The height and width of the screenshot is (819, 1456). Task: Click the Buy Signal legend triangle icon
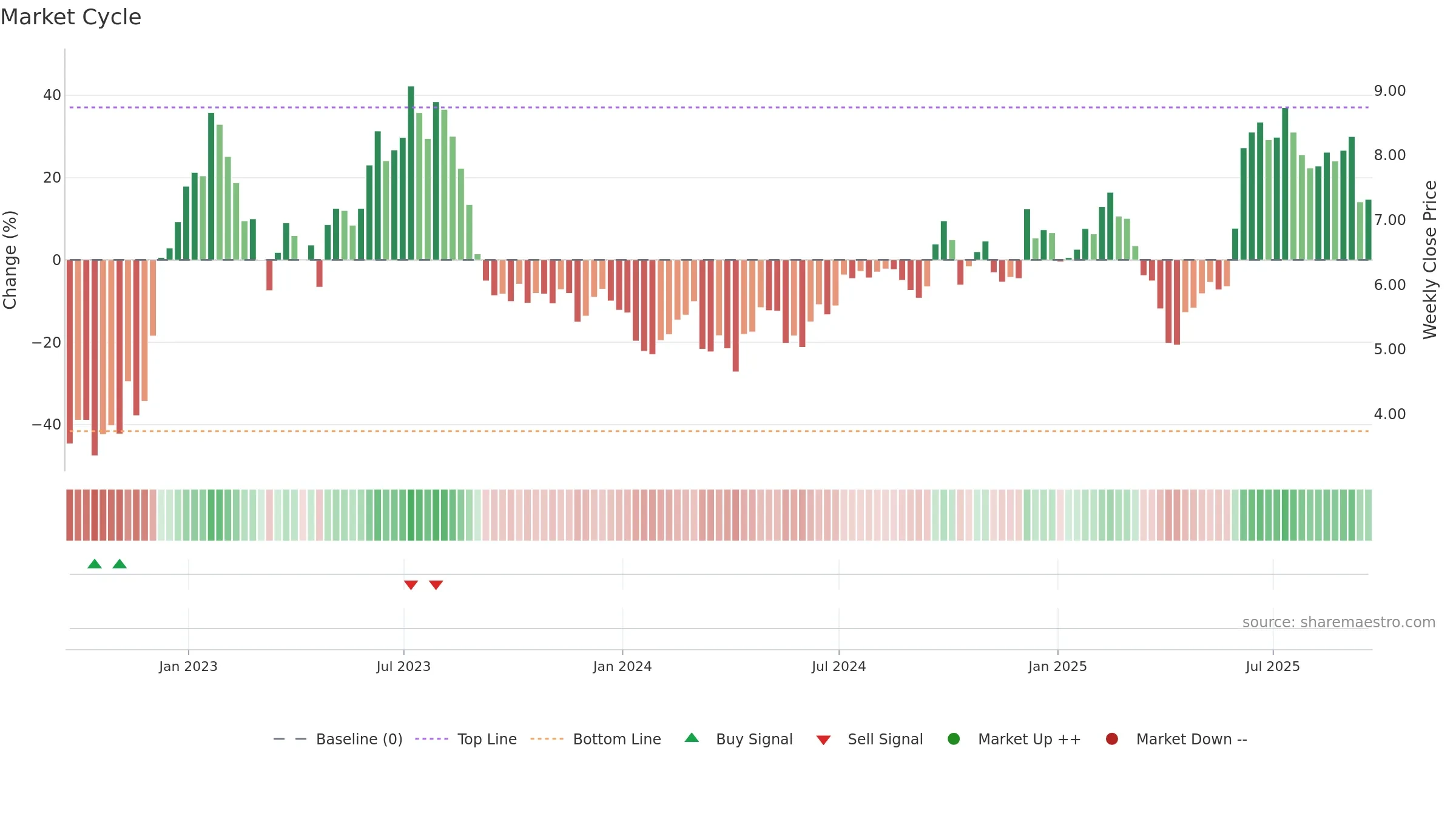[692, 738]
